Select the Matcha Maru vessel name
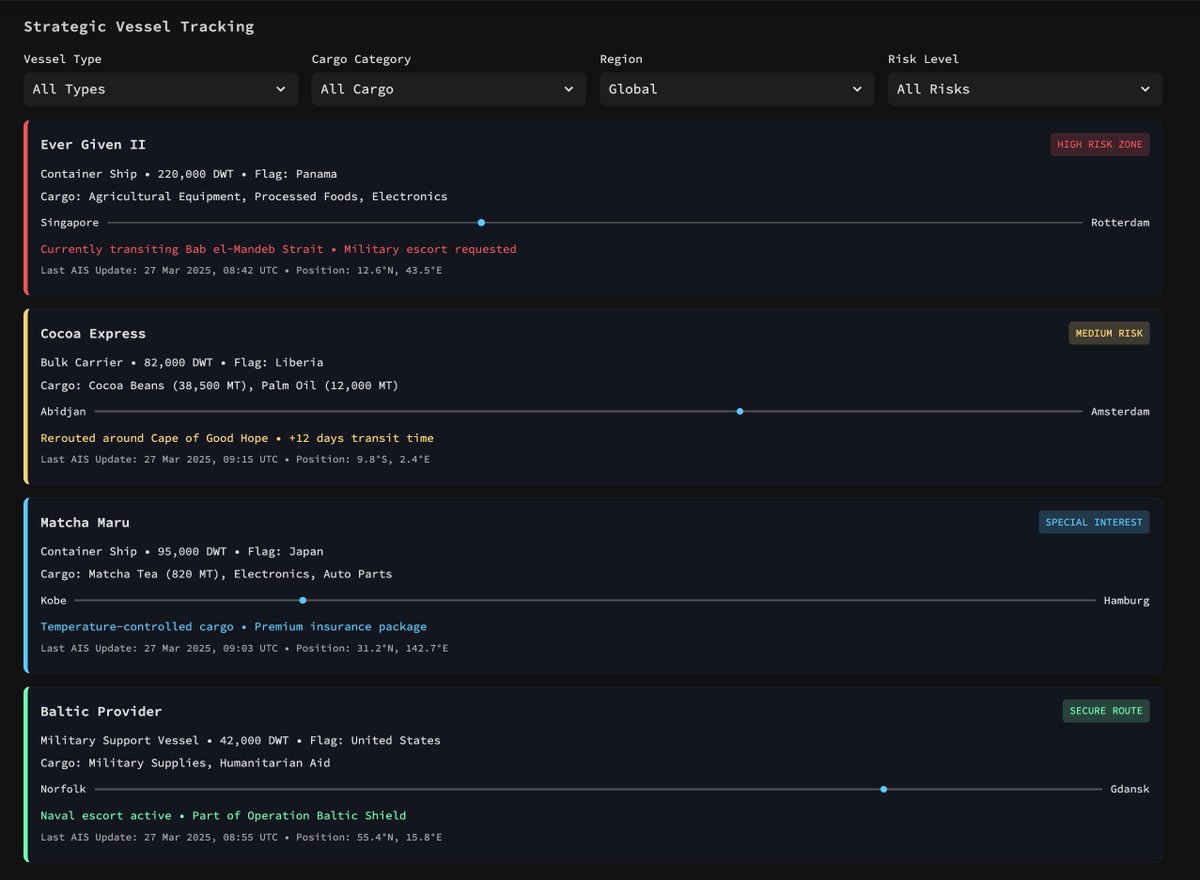Image resolution: width=1200 pixels, height=880 pixels. [85, 523]
